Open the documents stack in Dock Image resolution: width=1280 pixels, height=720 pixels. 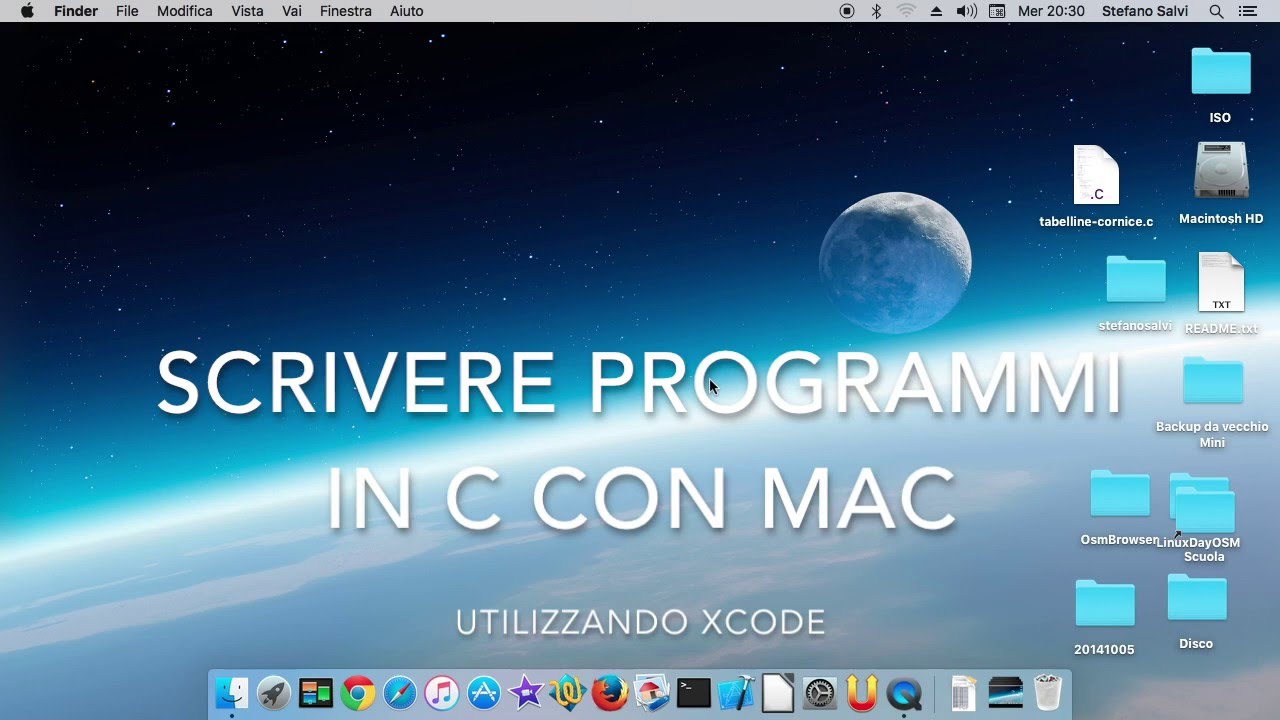[x=963, y=692]
